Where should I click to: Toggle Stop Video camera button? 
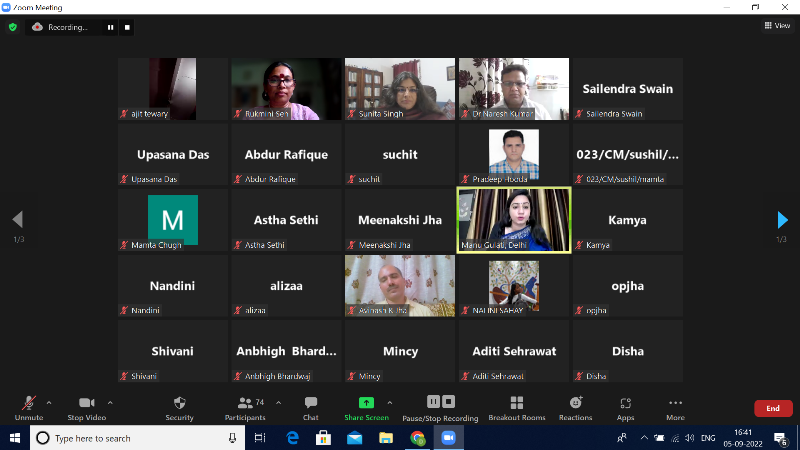click(87, 403)
